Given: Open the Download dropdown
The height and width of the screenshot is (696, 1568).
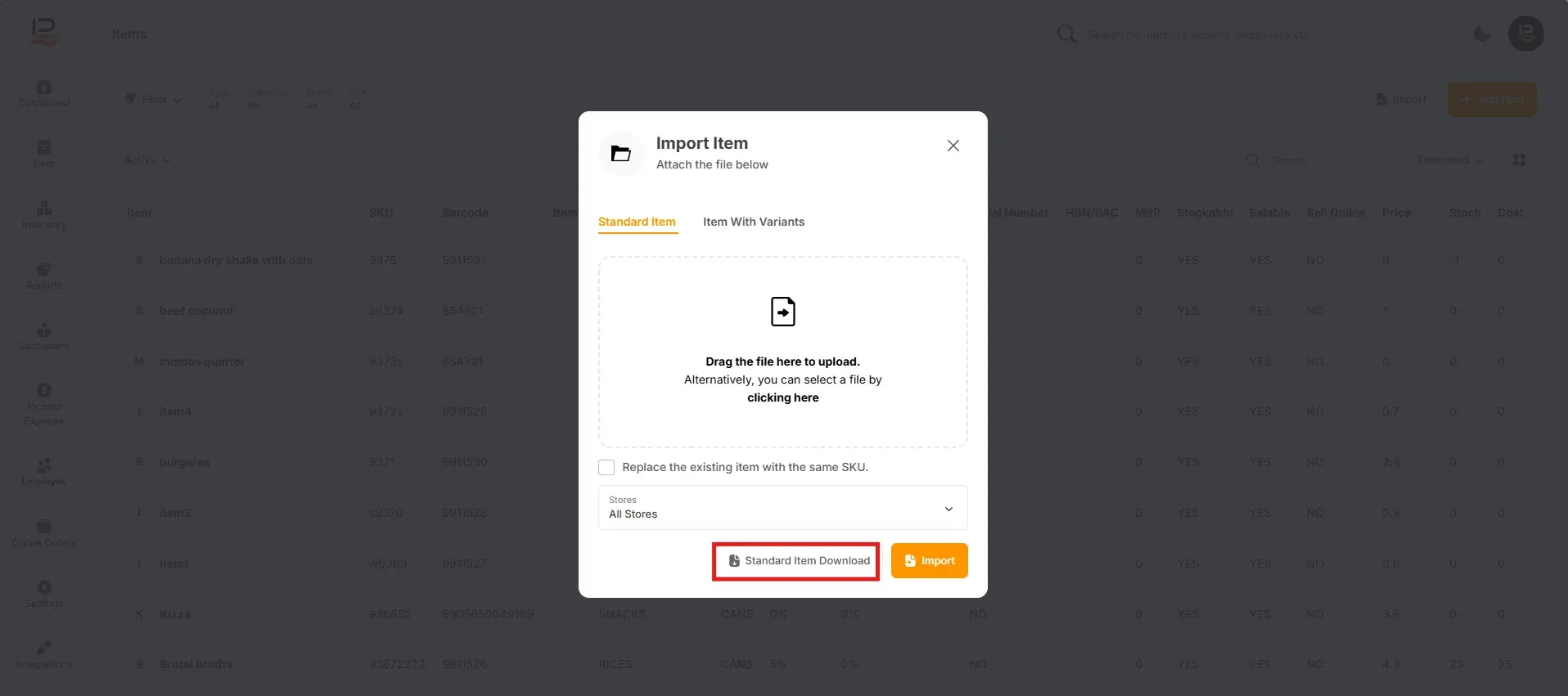Looking at the screenshot, I should point(1450,159).
